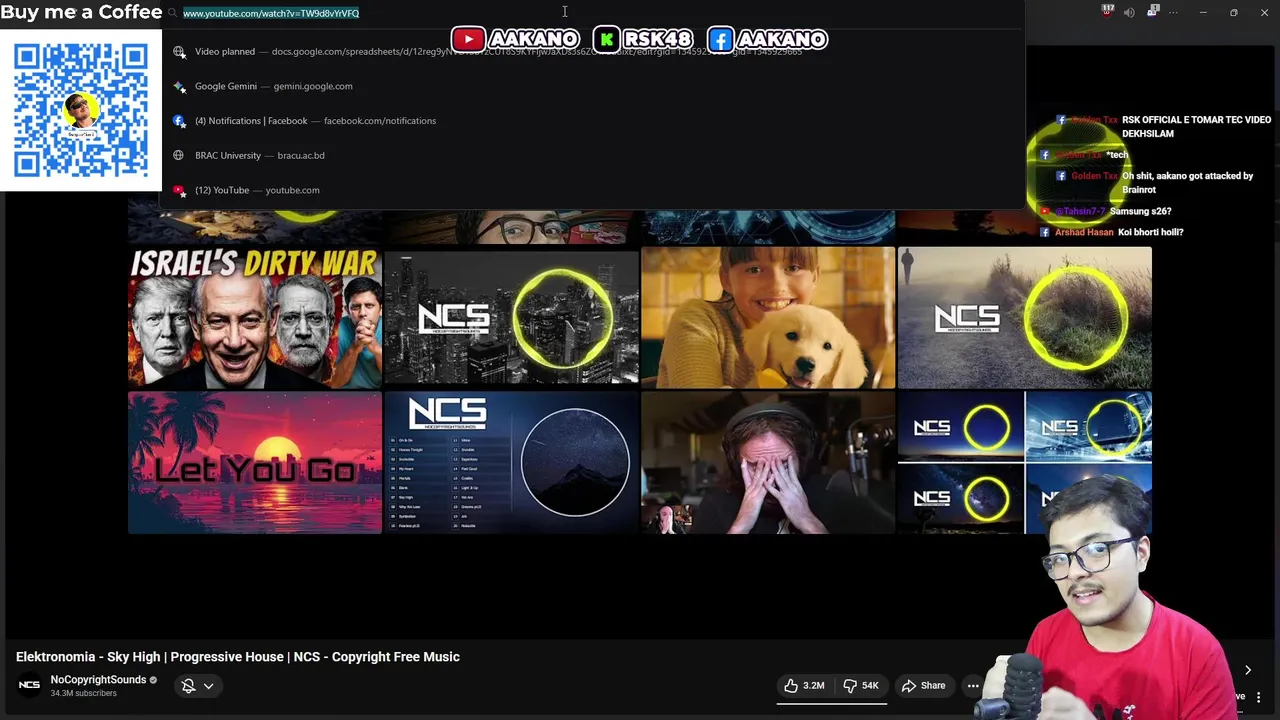Open the Israel's Dirty War video thumbnail
1280x720 pixels.
pos(255,318)
